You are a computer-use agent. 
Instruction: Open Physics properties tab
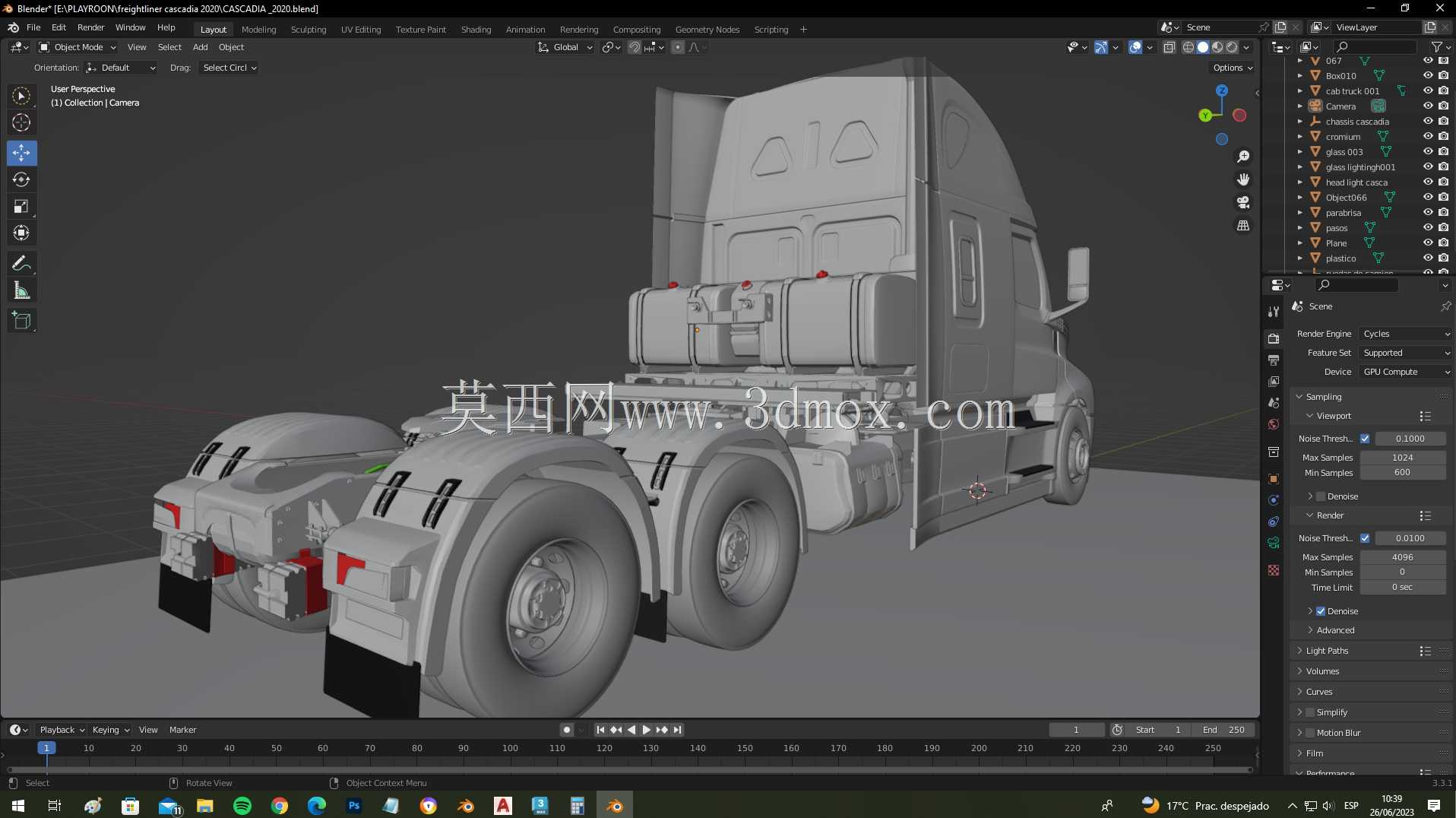click(x=1274, y=499)
